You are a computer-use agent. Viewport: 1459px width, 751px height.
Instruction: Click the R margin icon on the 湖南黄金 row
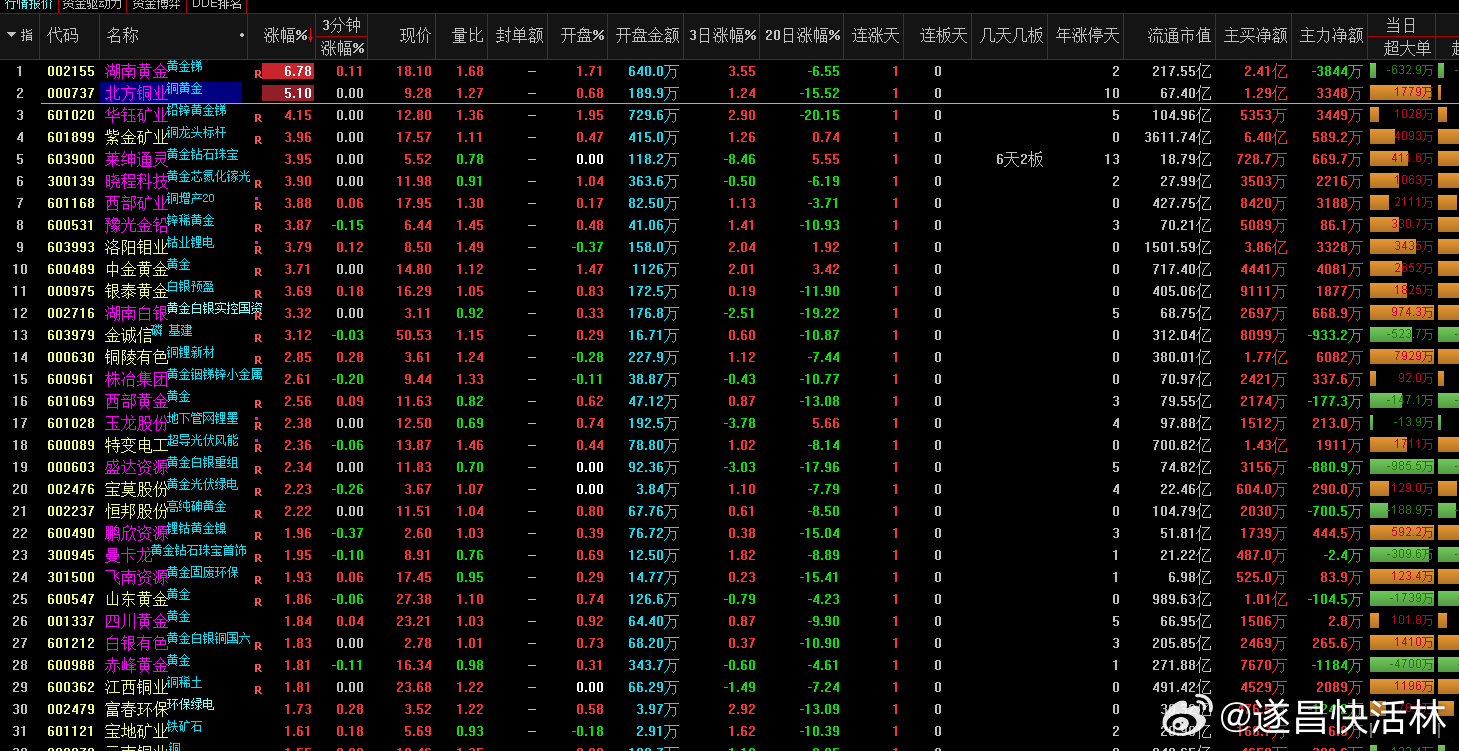pos(258,73)
